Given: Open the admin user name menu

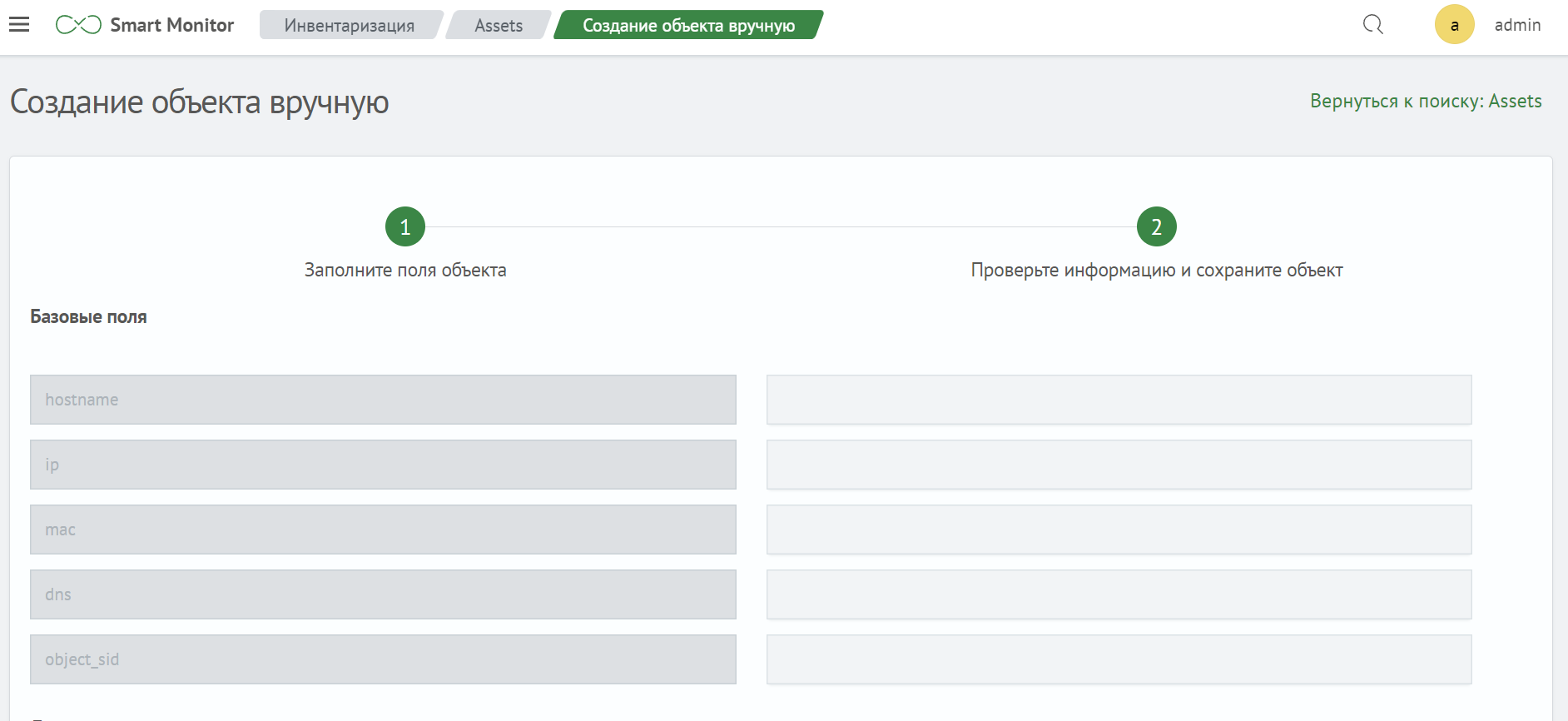Looking at the screenshot, I should tap(1517, 25).
